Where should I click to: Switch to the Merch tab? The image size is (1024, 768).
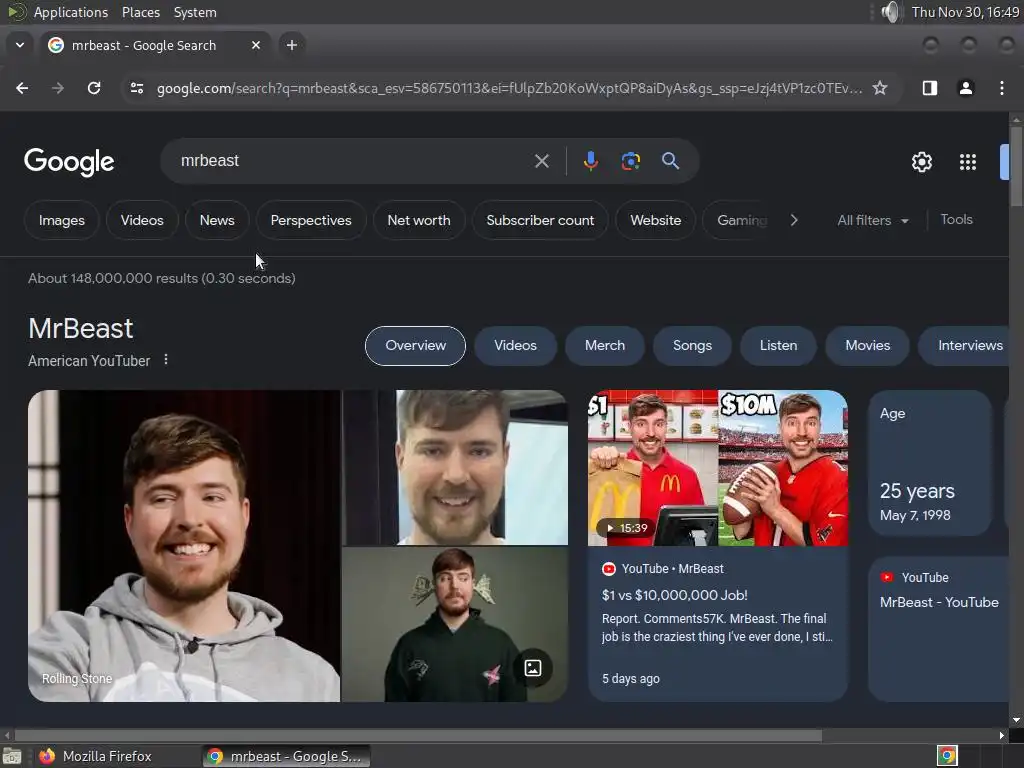pyautogui.click(x=605, y=345)
